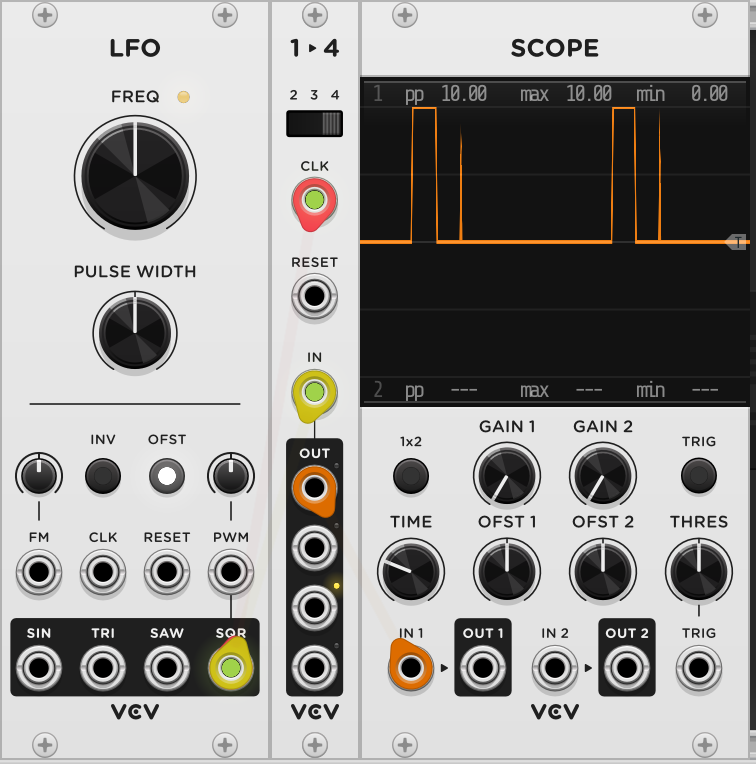The width and height of the screenshot is (756, 764).
Task: Click the trigger threshold T marker on scope
Action: [x=736, y=242]
